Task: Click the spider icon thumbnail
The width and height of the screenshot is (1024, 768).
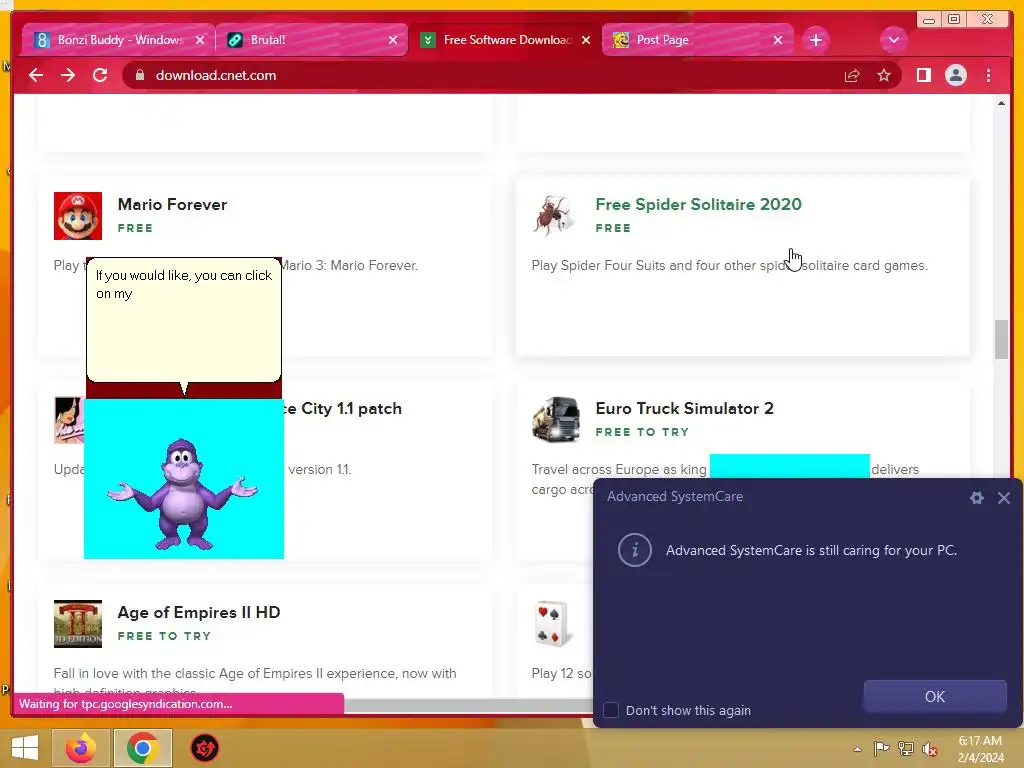Action: click(x=554, y=216)
